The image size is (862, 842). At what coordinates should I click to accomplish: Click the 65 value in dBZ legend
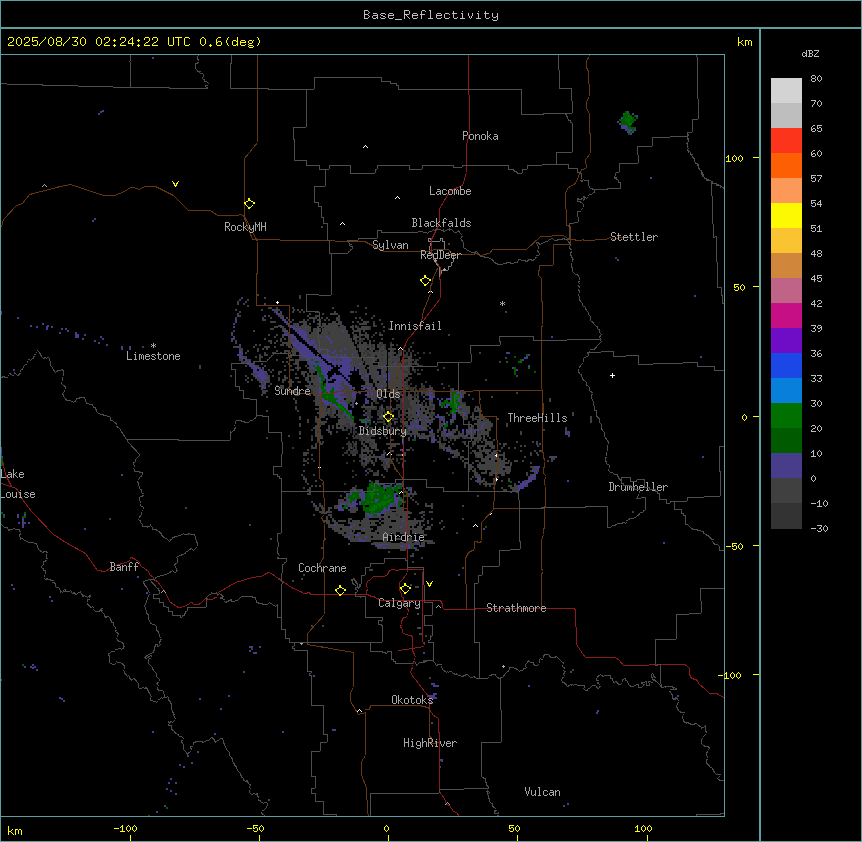pyautogui.click(x=816, y=128)
